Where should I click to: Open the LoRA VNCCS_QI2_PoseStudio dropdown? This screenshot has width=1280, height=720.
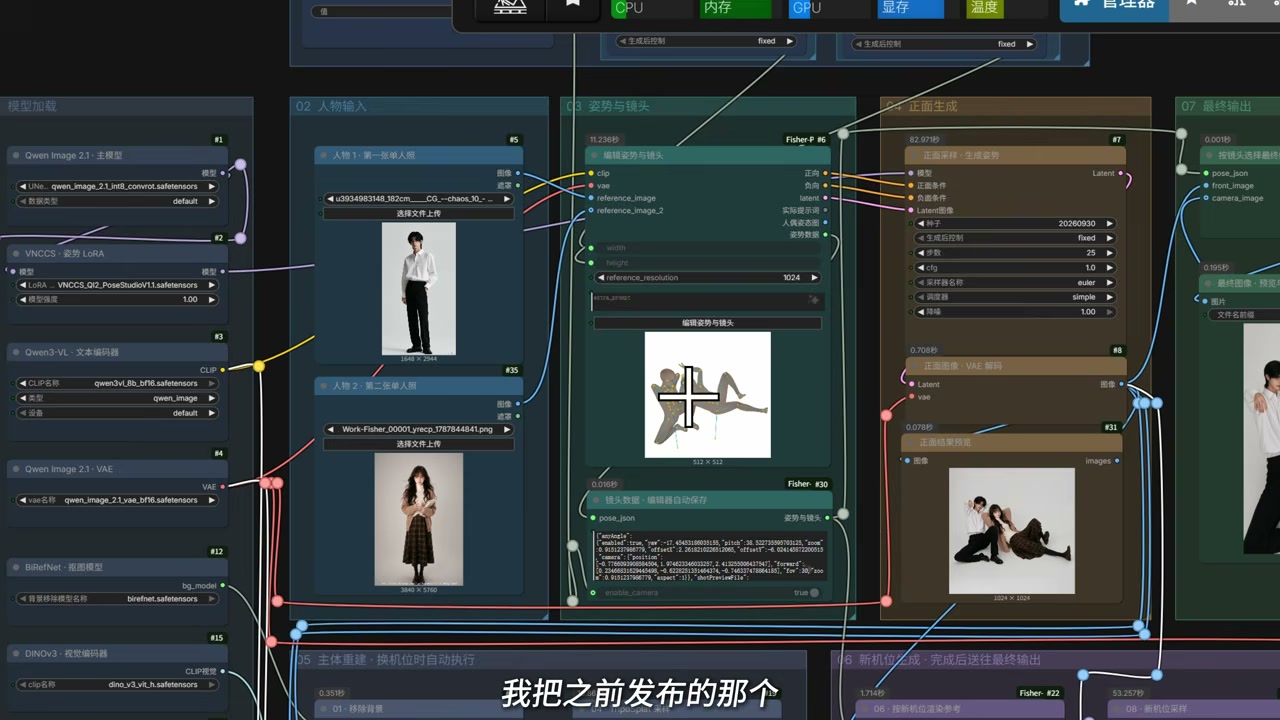[x=118, y=285]
